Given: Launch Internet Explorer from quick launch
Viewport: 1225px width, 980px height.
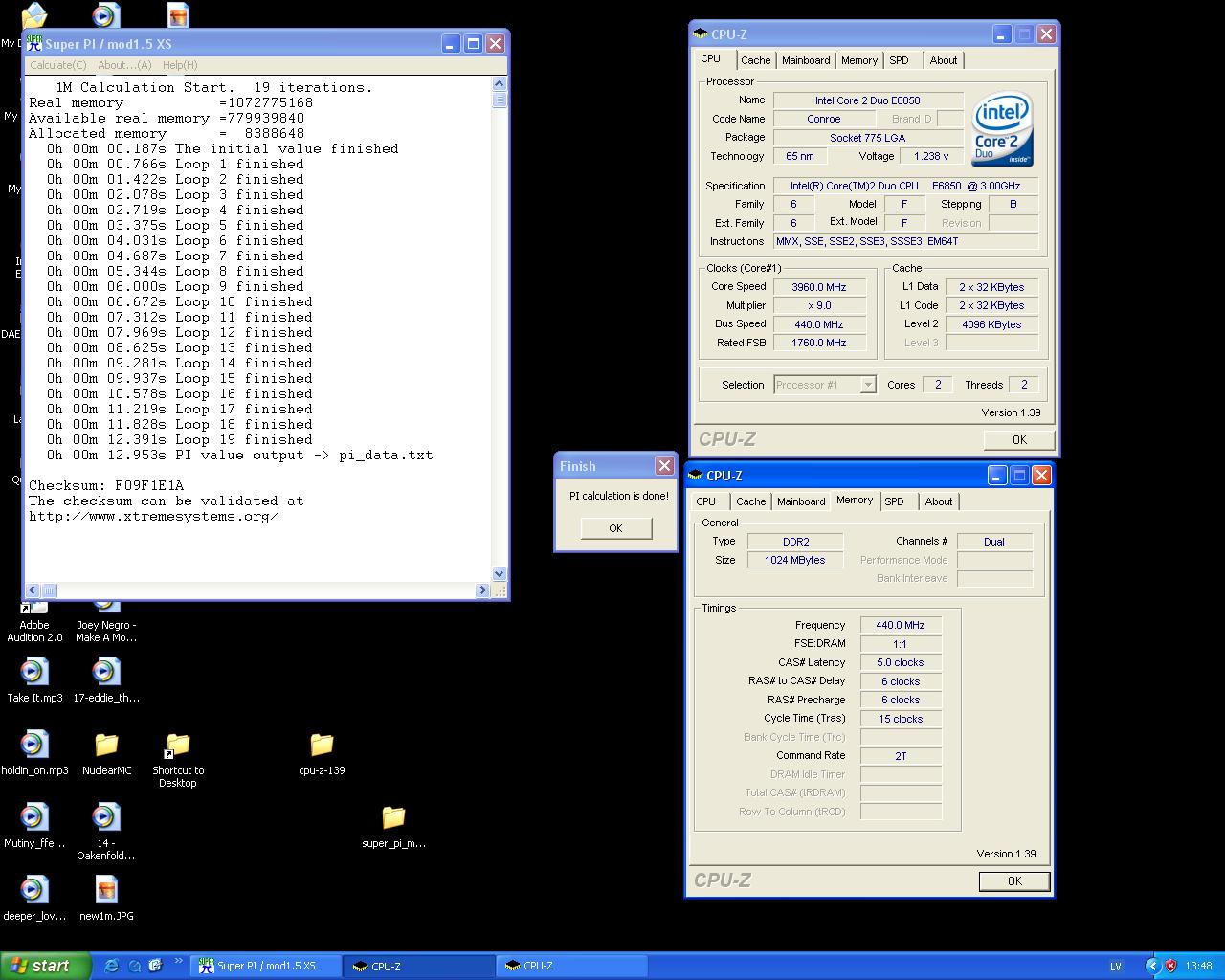Looking at the screenshot, I should coord(111,966).
